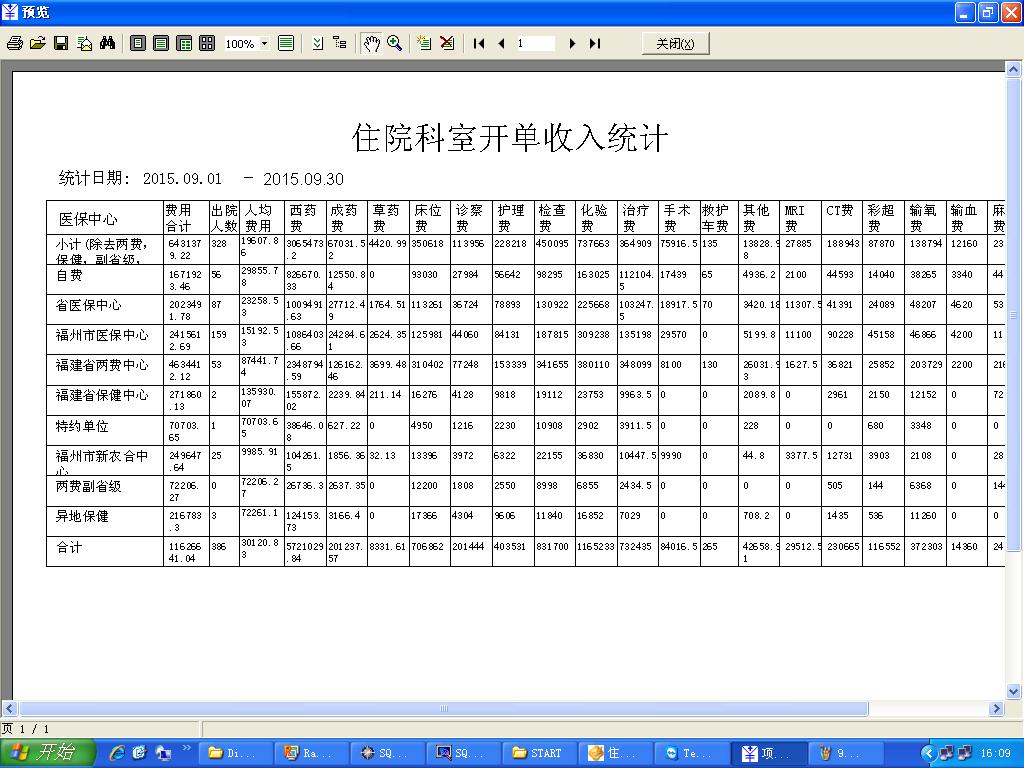The height and width of the screenshot is (768, 1024).
Task: Go to the next page
Action: point(572,44)
